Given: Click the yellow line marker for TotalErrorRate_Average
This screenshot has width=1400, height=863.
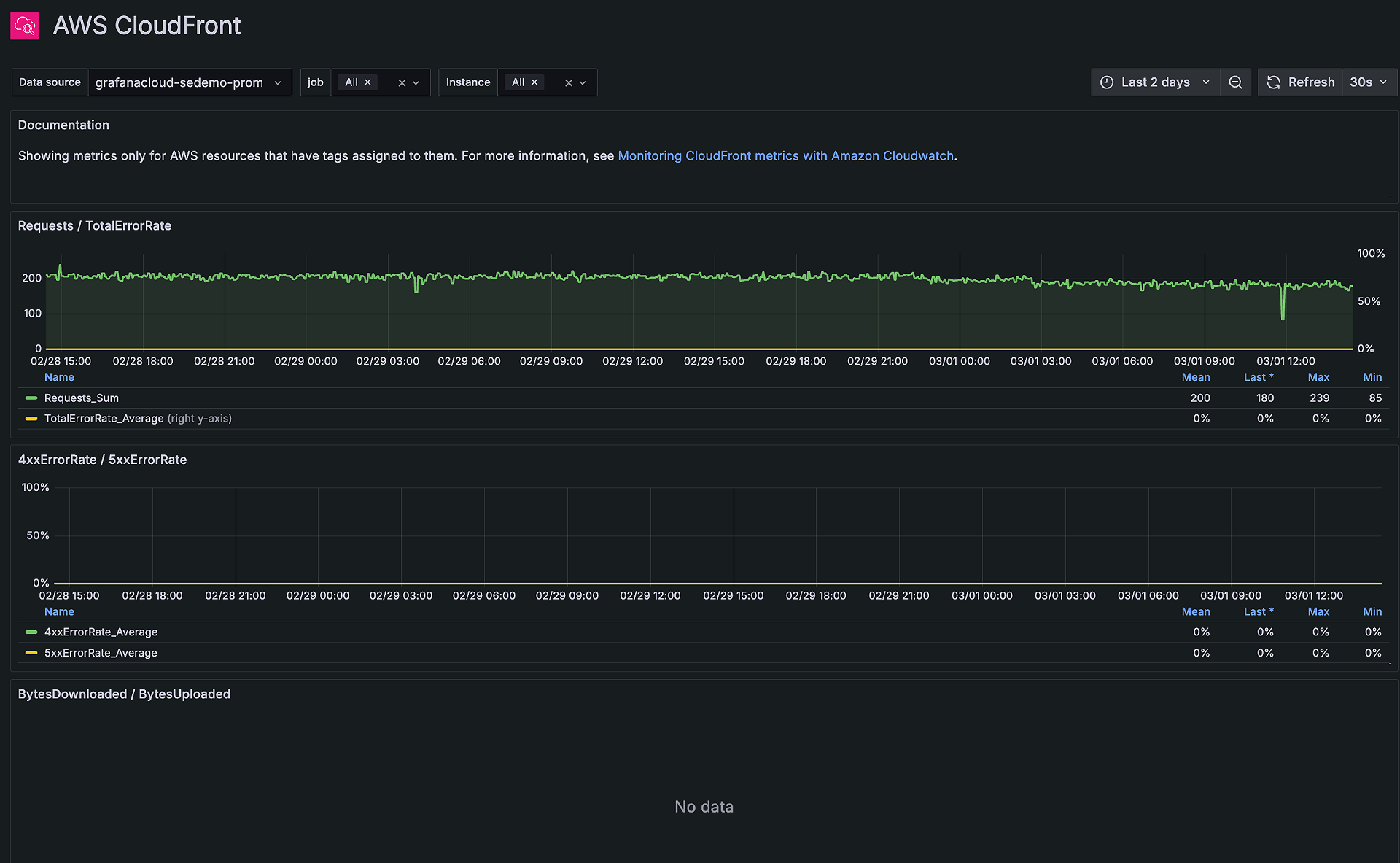Looking at the screenshot, I should click(30, 418).
